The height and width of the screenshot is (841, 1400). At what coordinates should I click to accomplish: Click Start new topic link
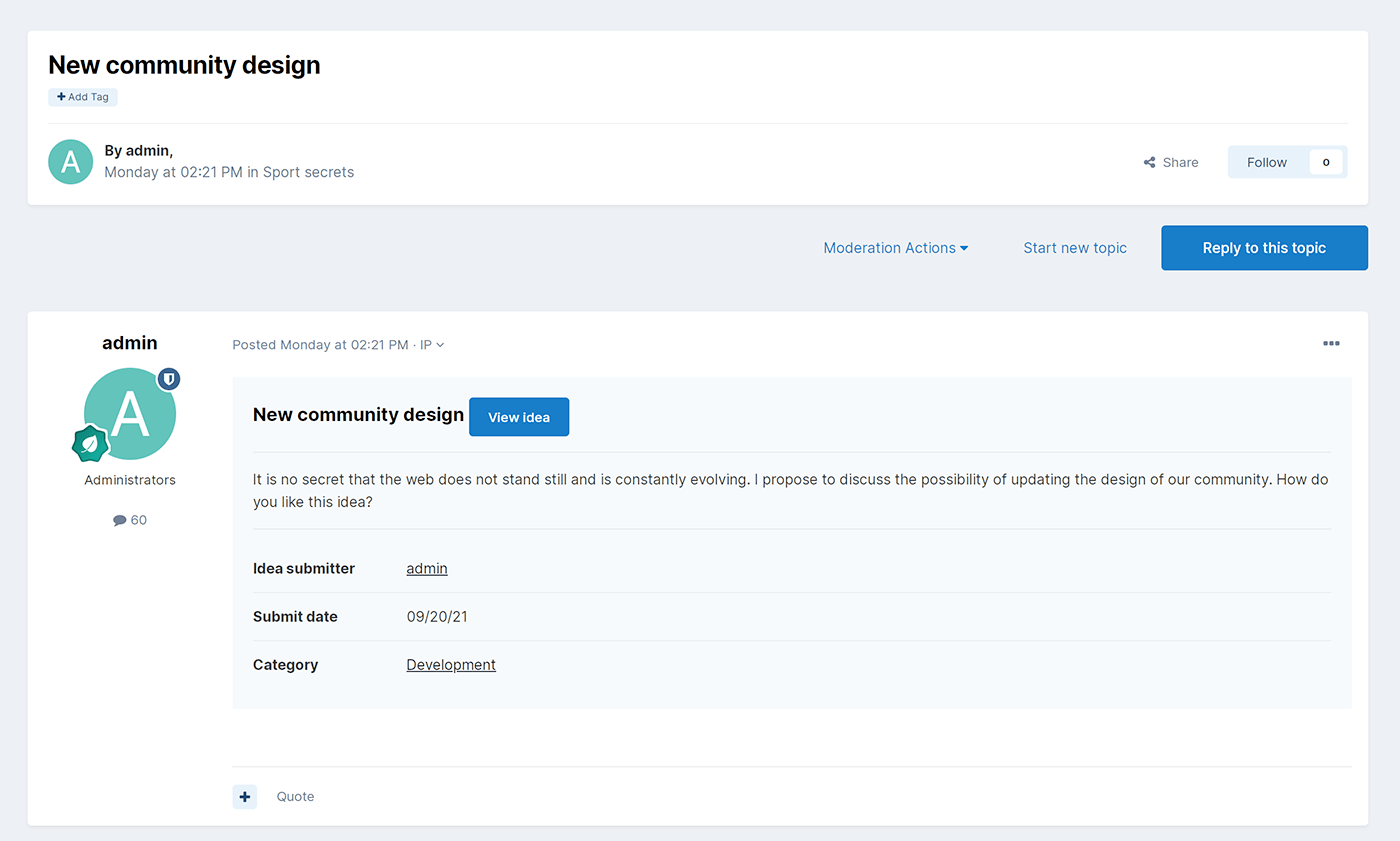[1074, 248]
